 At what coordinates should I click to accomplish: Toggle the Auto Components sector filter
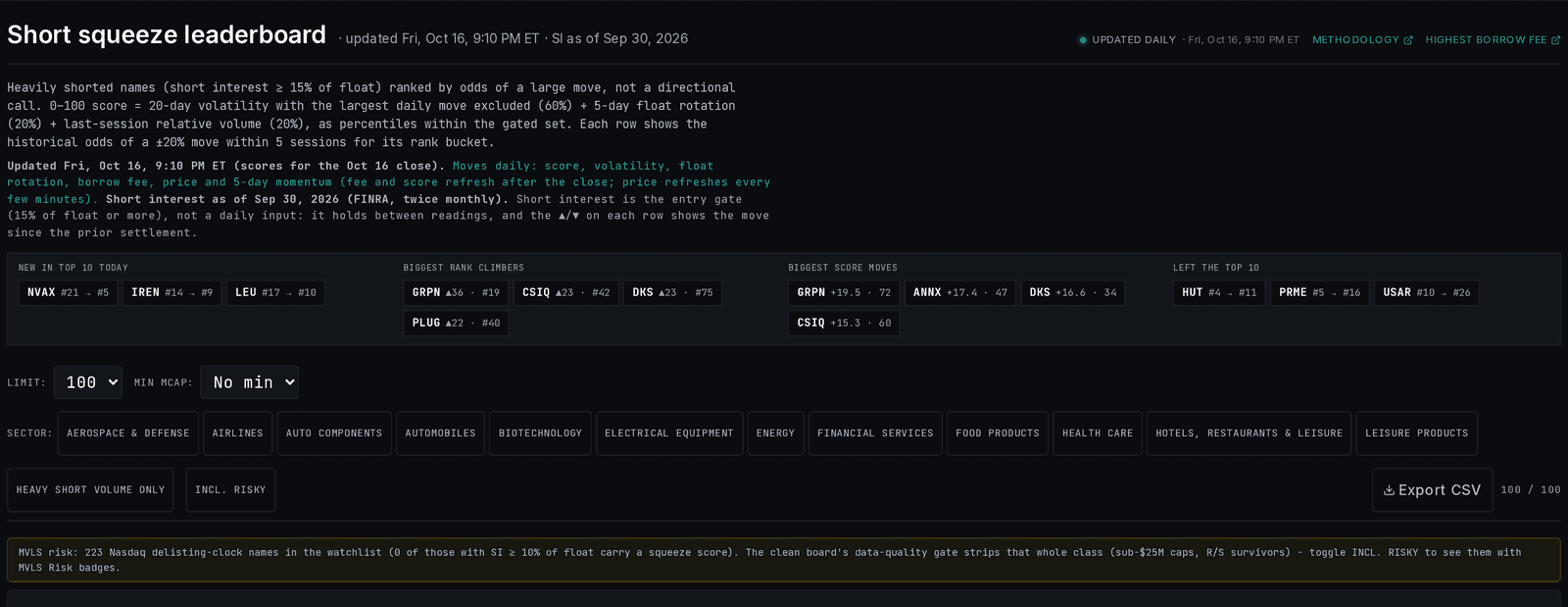(x=334, y=433)
